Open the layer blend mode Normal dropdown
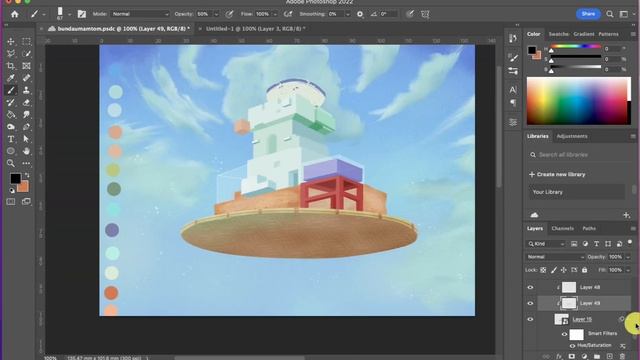640x360 pixels. 555,257
